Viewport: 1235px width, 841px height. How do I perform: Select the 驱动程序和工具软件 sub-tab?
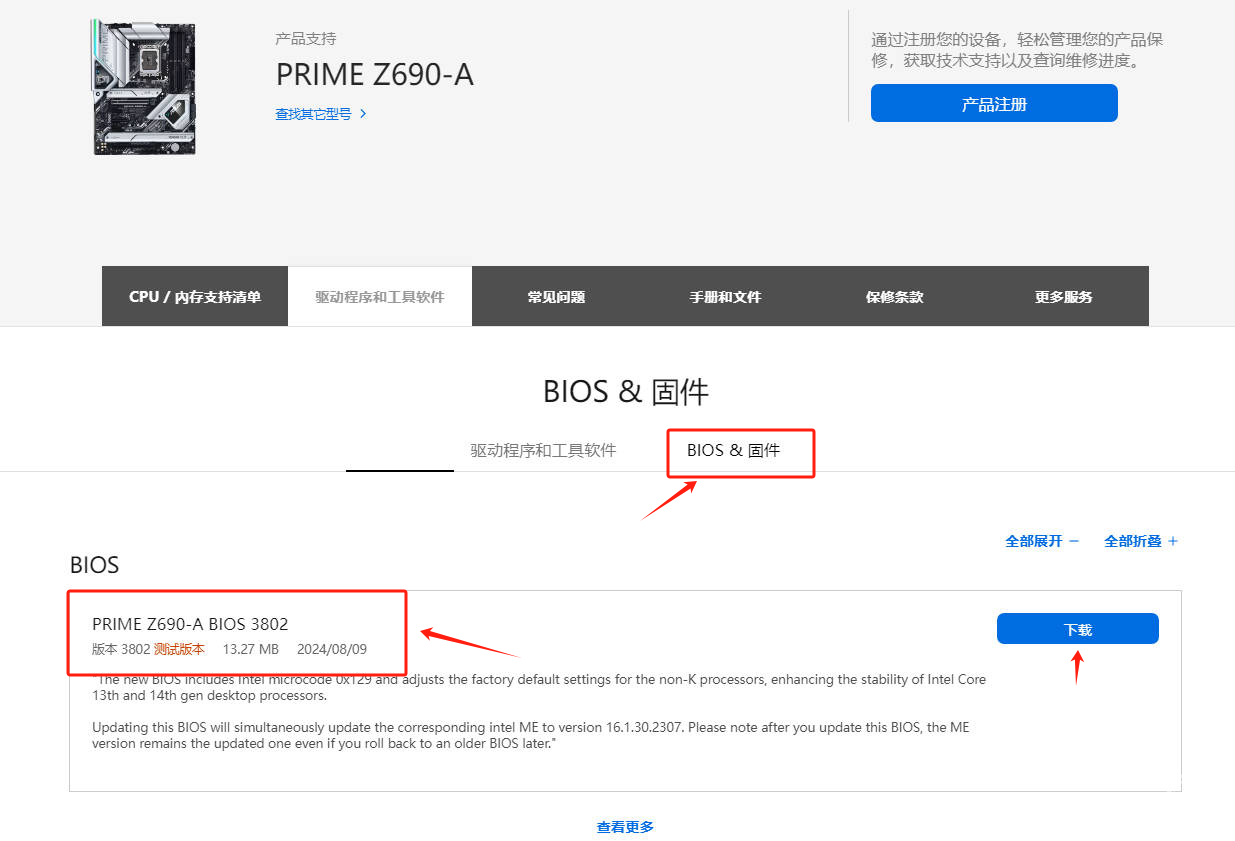coord(543,450)
